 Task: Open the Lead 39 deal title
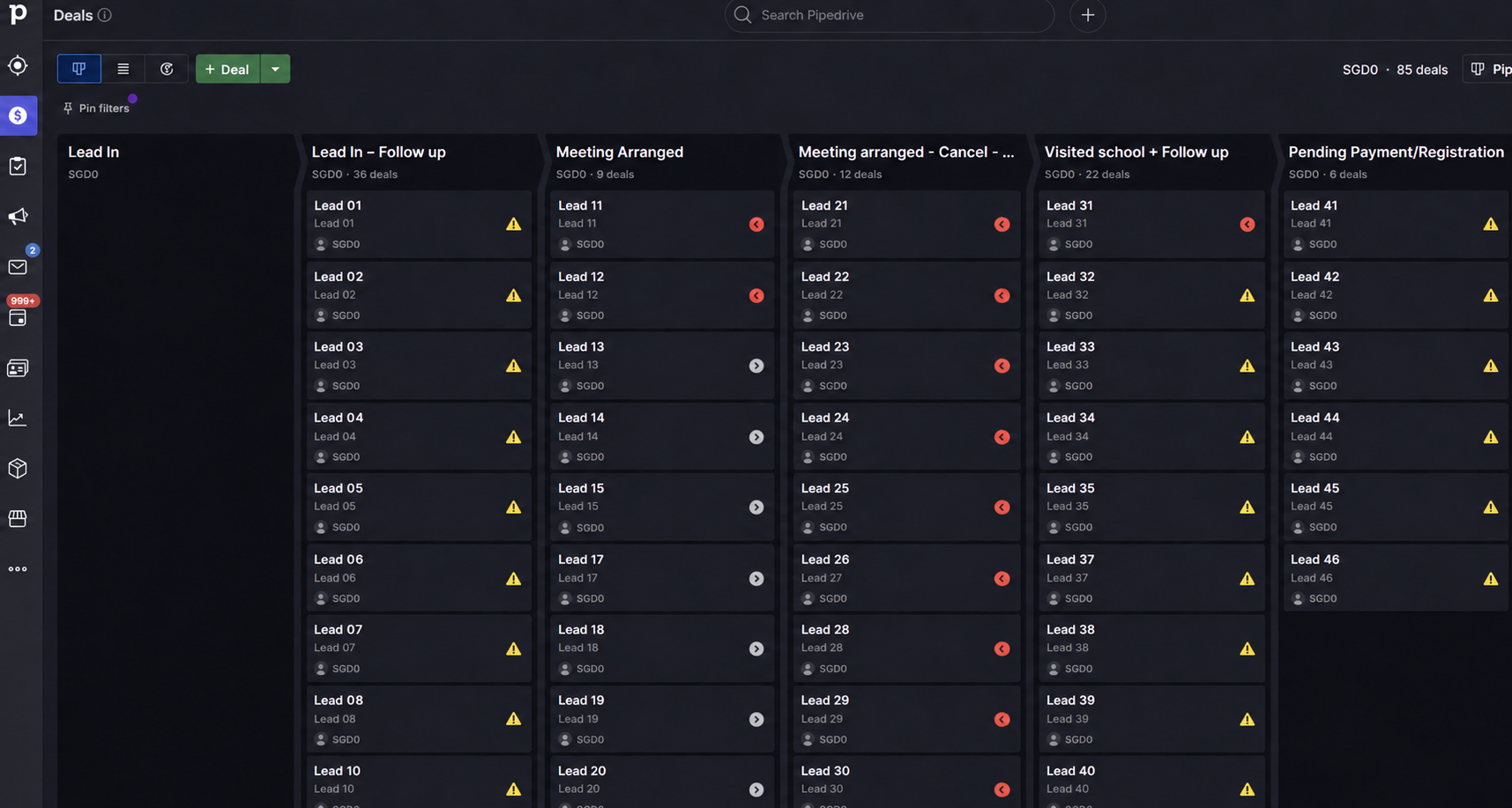point(1070,701)
